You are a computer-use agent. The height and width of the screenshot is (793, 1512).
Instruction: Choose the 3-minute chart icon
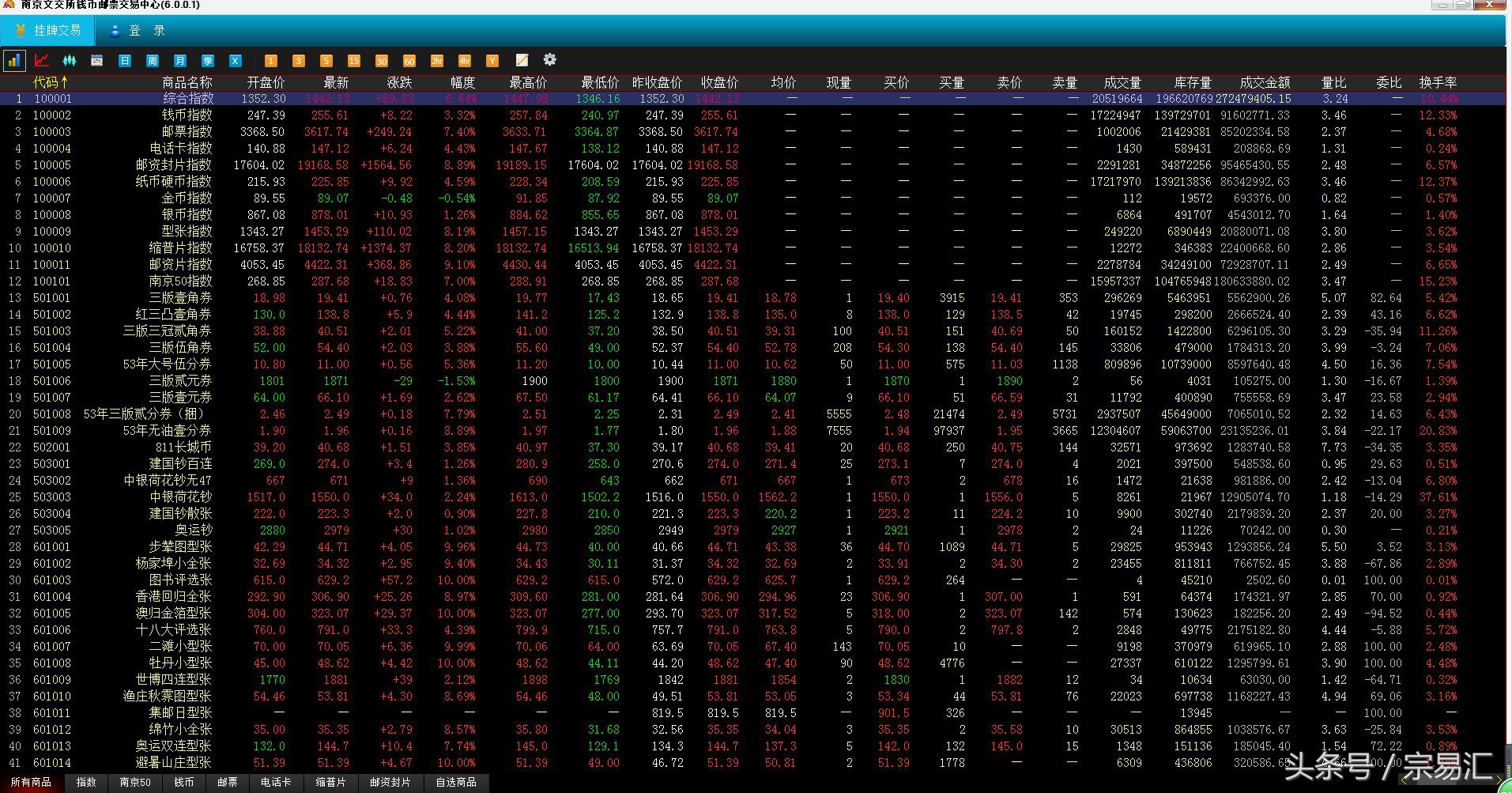299,60
